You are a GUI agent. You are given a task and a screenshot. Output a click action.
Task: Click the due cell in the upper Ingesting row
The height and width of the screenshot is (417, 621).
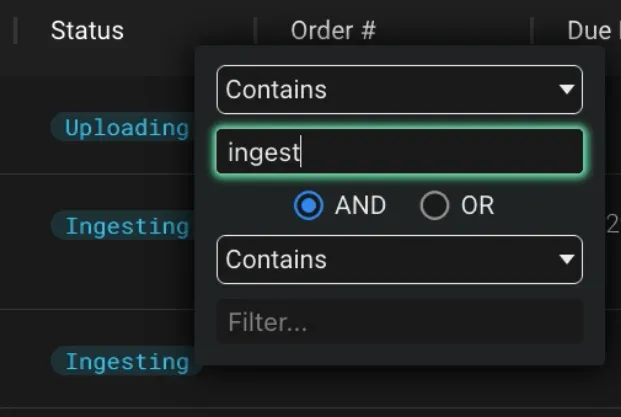(612, 226)
